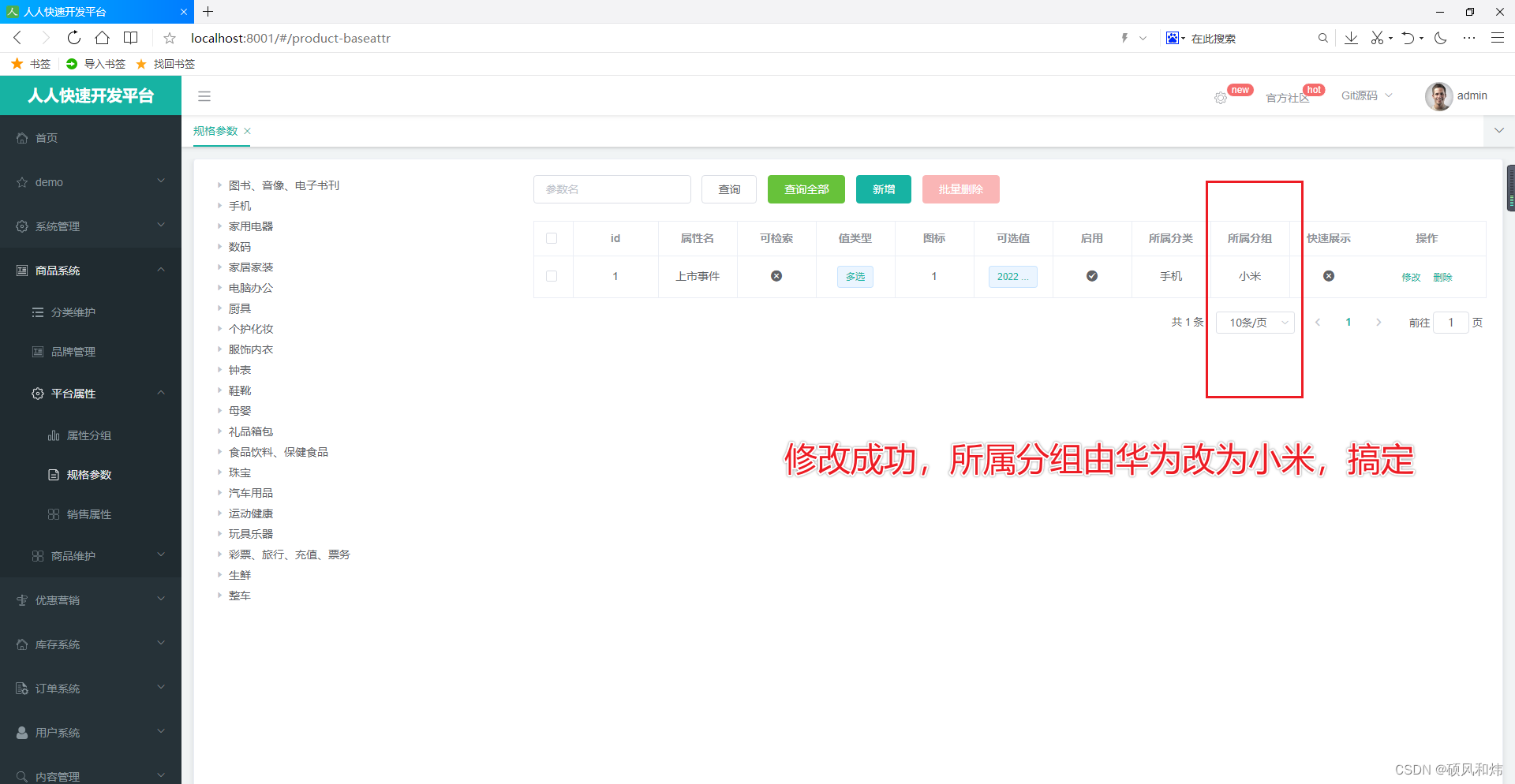
Task: Select the 电脑办公 category in tree
Action: [x=251, y=288]
